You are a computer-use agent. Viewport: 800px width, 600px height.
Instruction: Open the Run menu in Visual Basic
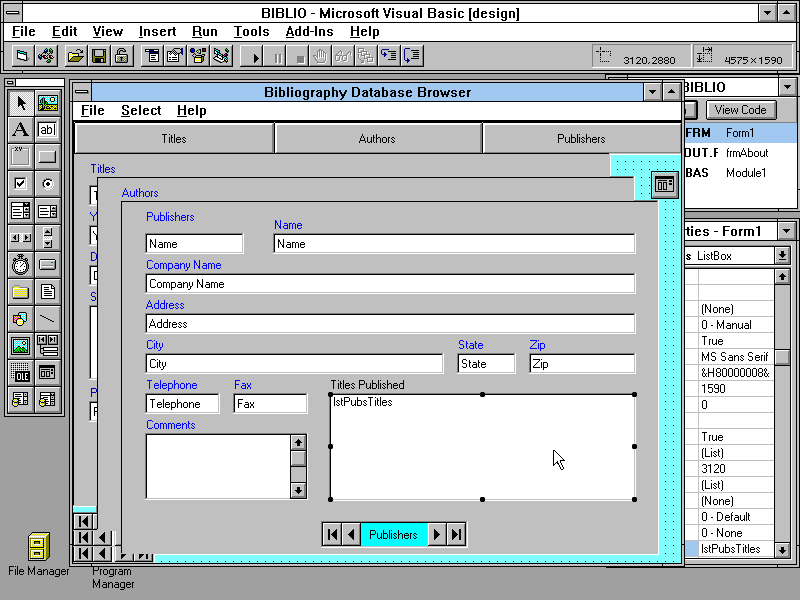point(205,32)
